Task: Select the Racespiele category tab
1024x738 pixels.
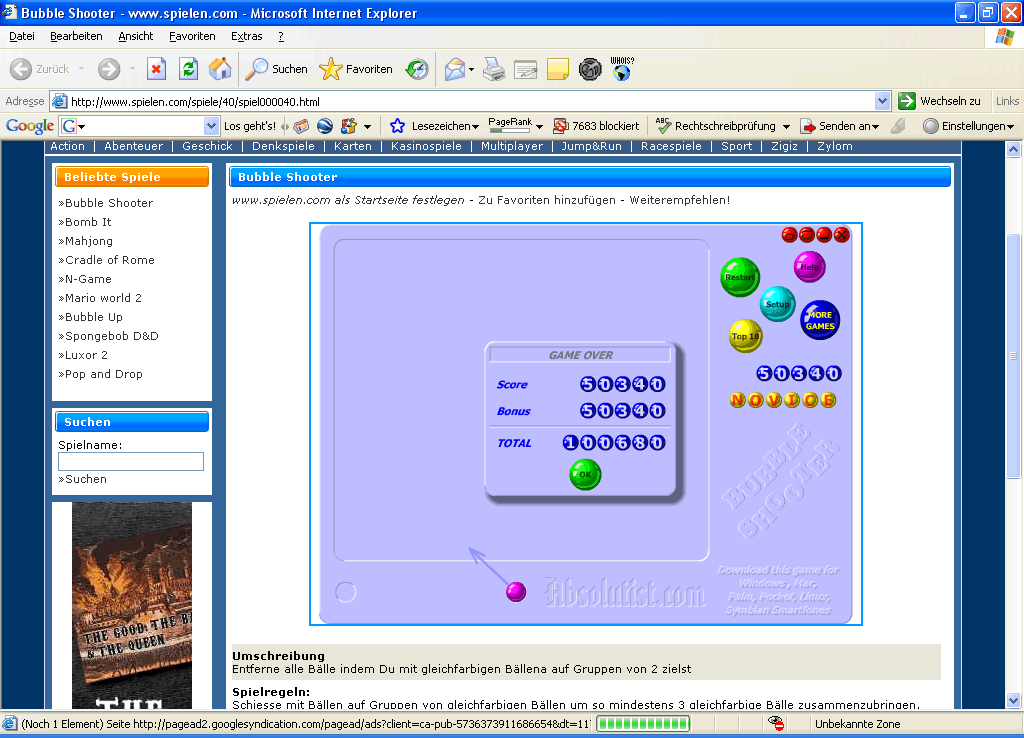Action: point(671,146)
